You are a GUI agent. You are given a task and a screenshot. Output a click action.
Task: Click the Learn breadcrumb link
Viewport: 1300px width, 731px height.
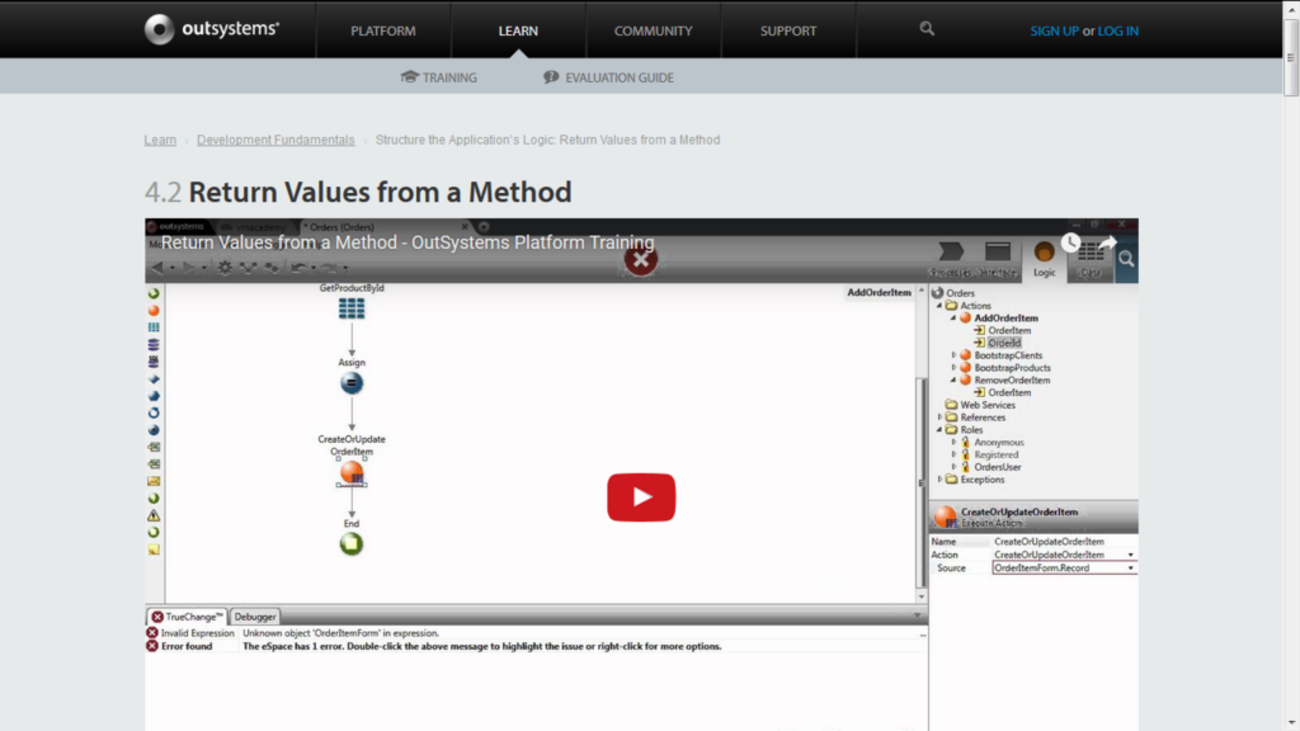160,140
